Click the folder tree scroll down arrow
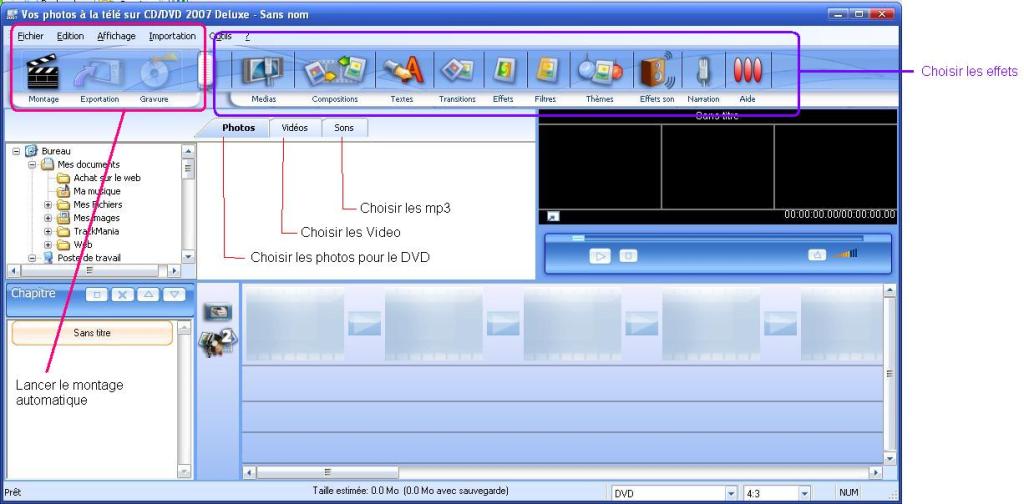1024x504 pixels. [188, 258]
